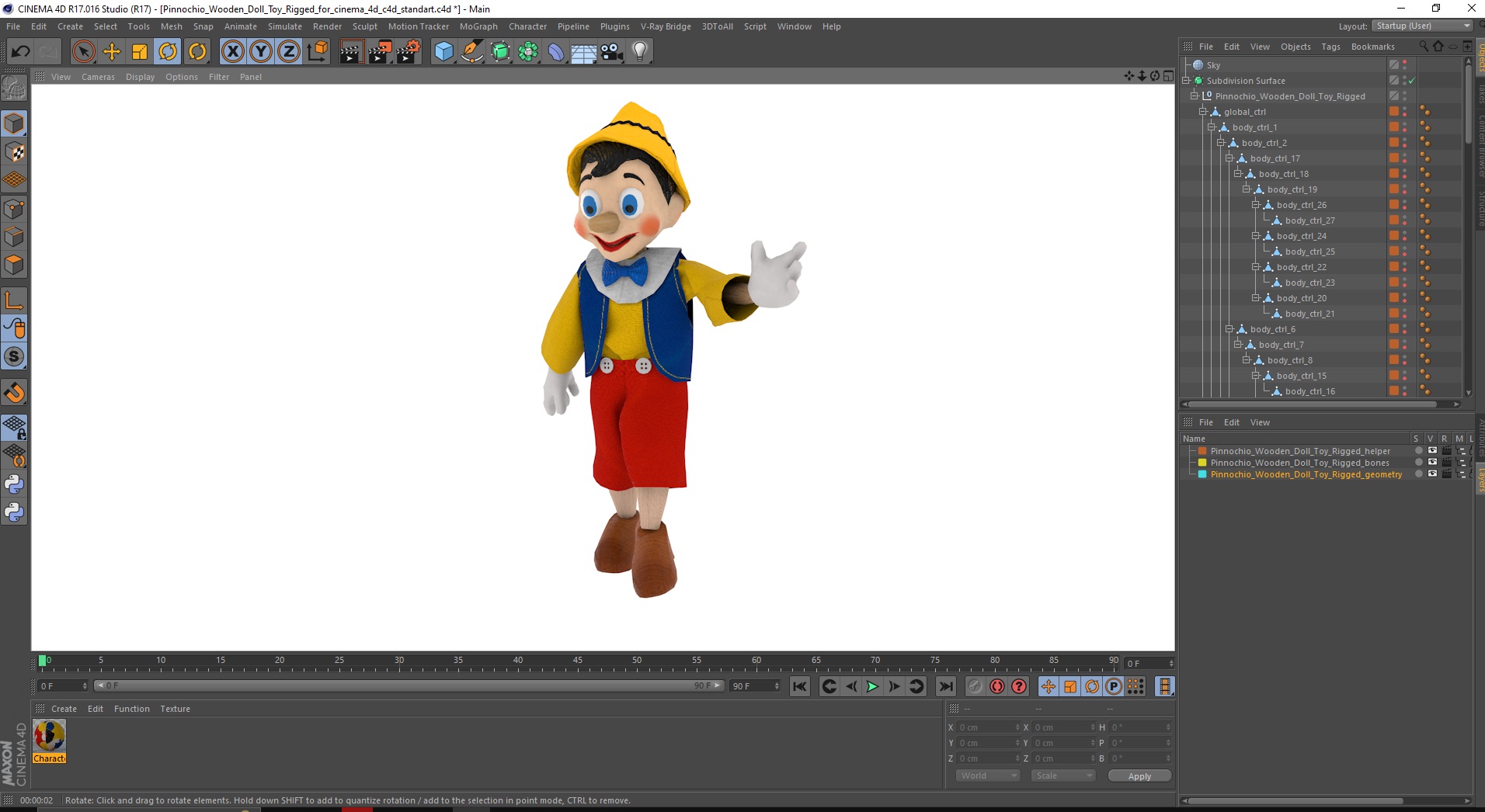Switch to Model mode
Screen dimensions: 1485x812
[x=14, y=123]
